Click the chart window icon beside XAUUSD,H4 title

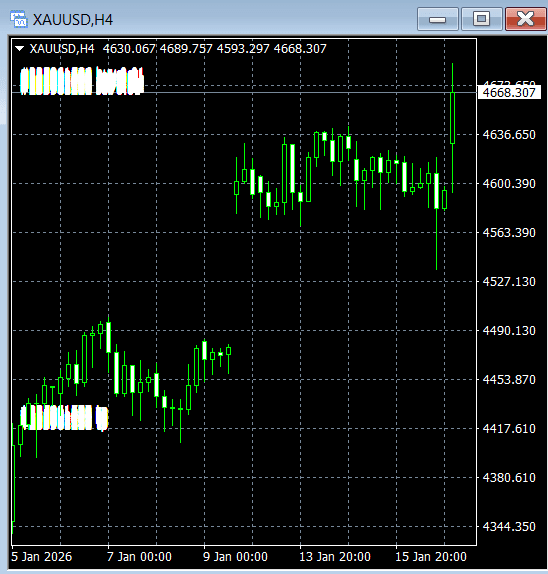click(x=19, y=19)
